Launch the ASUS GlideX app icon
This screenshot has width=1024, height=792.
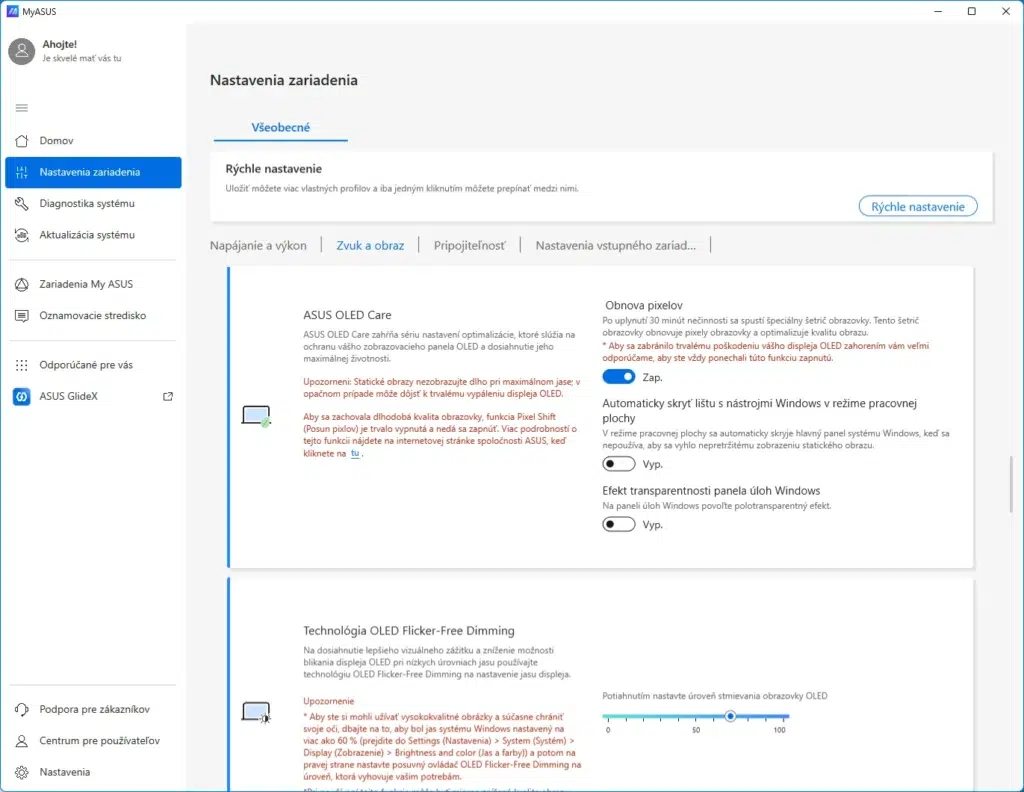pos(22,396)
